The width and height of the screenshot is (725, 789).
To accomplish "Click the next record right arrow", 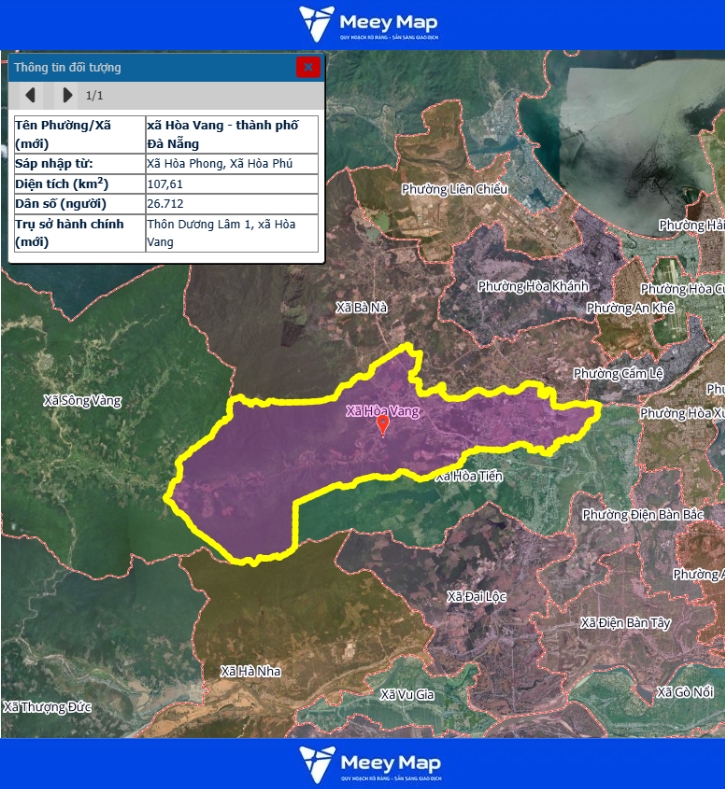I will pos(67,95).
